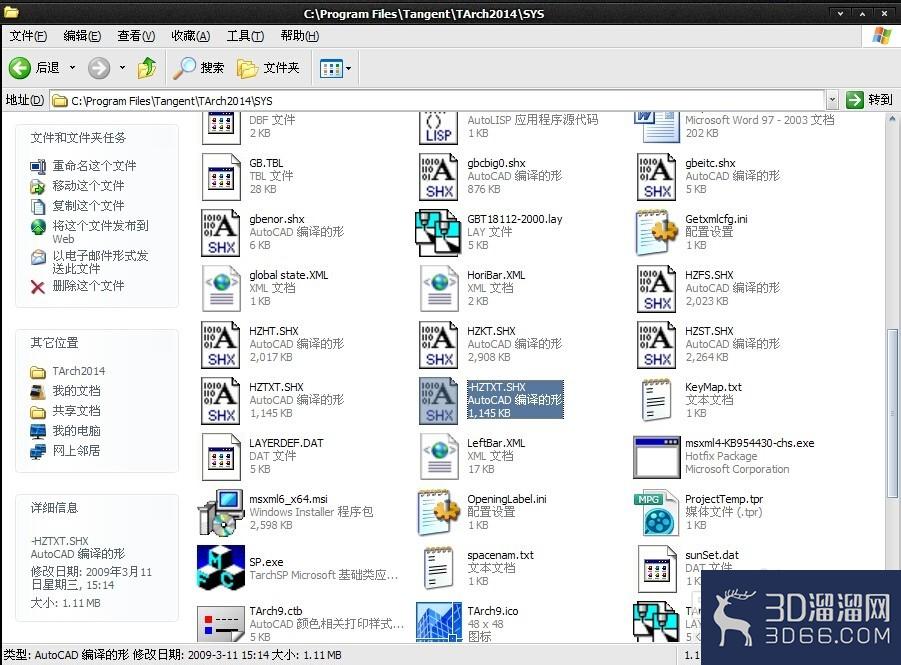Open 网上邻居 in other places
The image size is (901, 665).
[76, 451]
